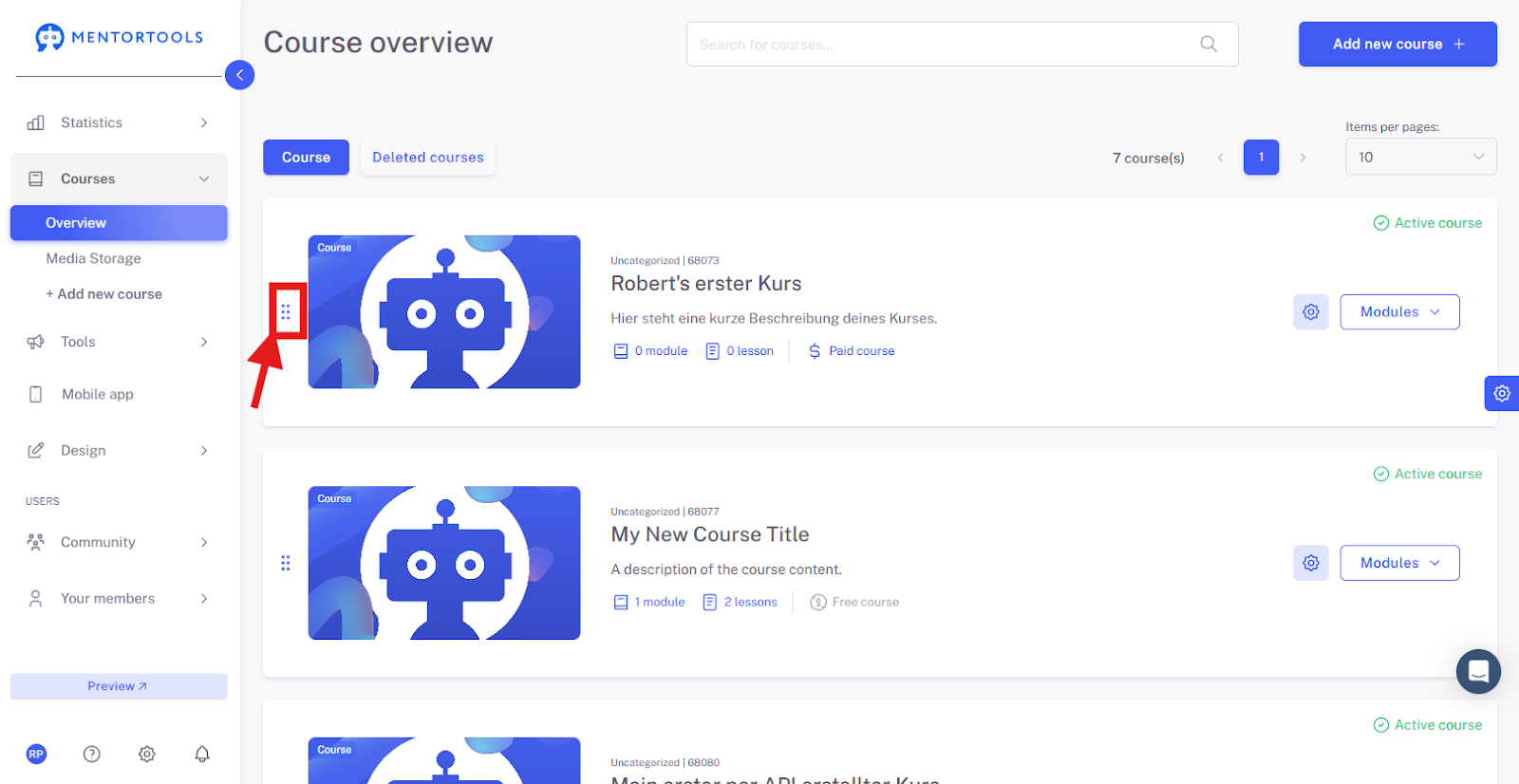The image size is (1519, 784).
Task: Click the Statistics bar chart icon
Action: pyautogui.click(x=36, y=122)
